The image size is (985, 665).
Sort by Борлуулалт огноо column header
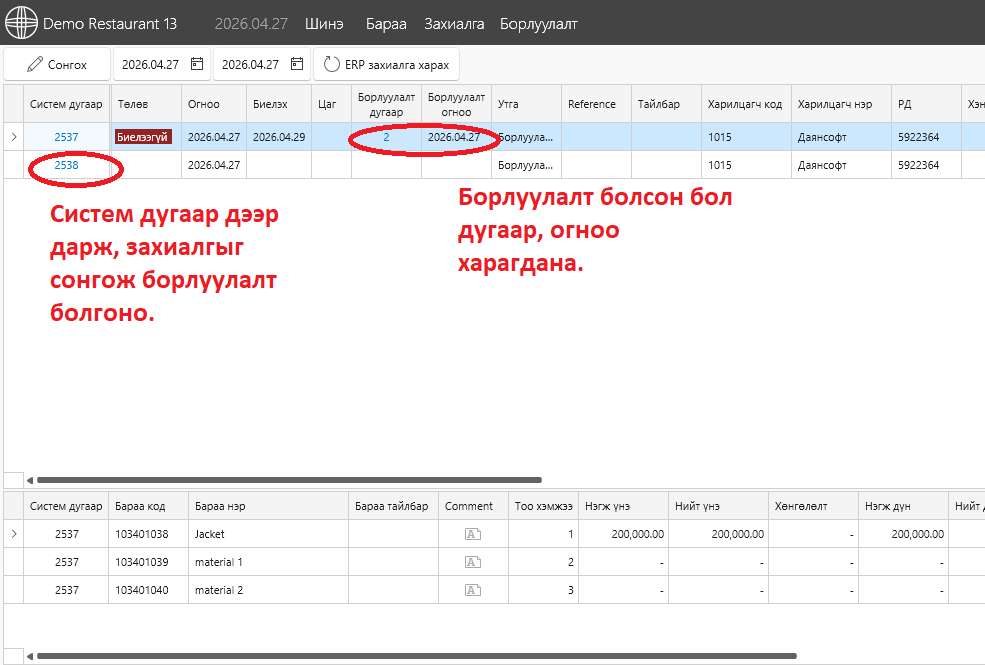[x=456, y=104]
